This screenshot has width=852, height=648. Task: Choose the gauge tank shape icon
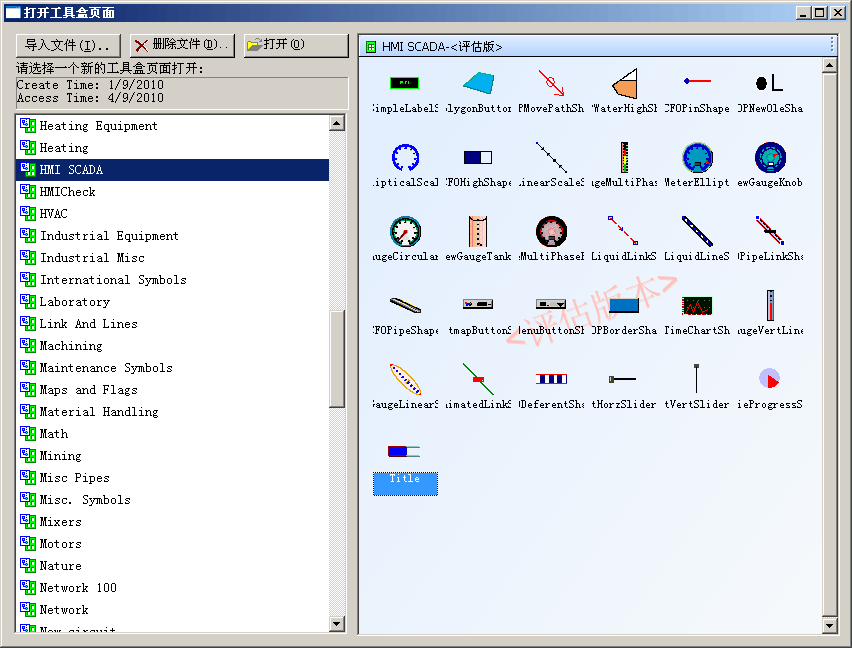tap(478, 232)
